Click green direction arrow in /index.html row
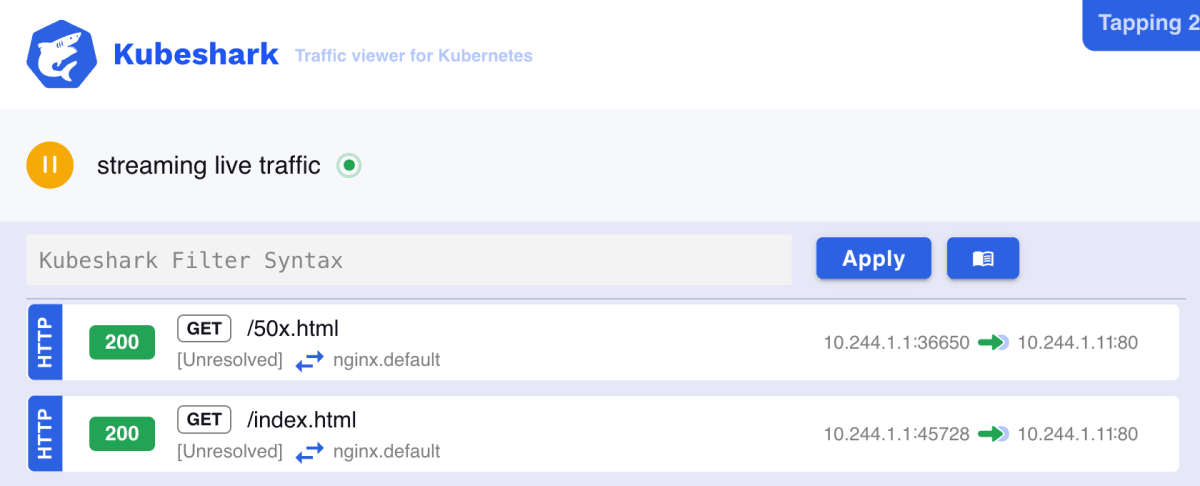Viewport: 1200px width, 486px height. [994, 434]
